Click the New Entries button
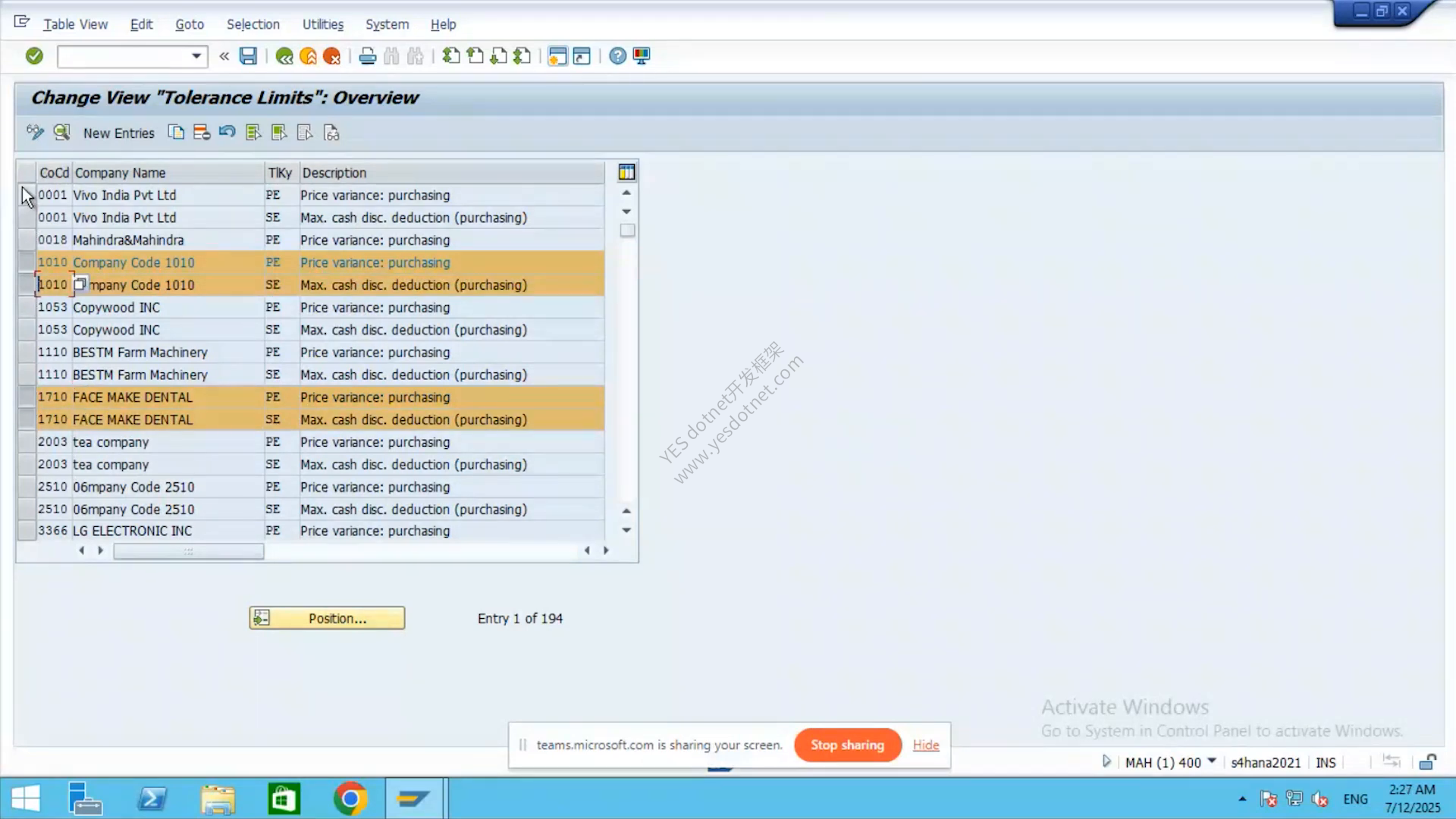The height and width of the screenshot is (819, 1456). pos(118,133)
